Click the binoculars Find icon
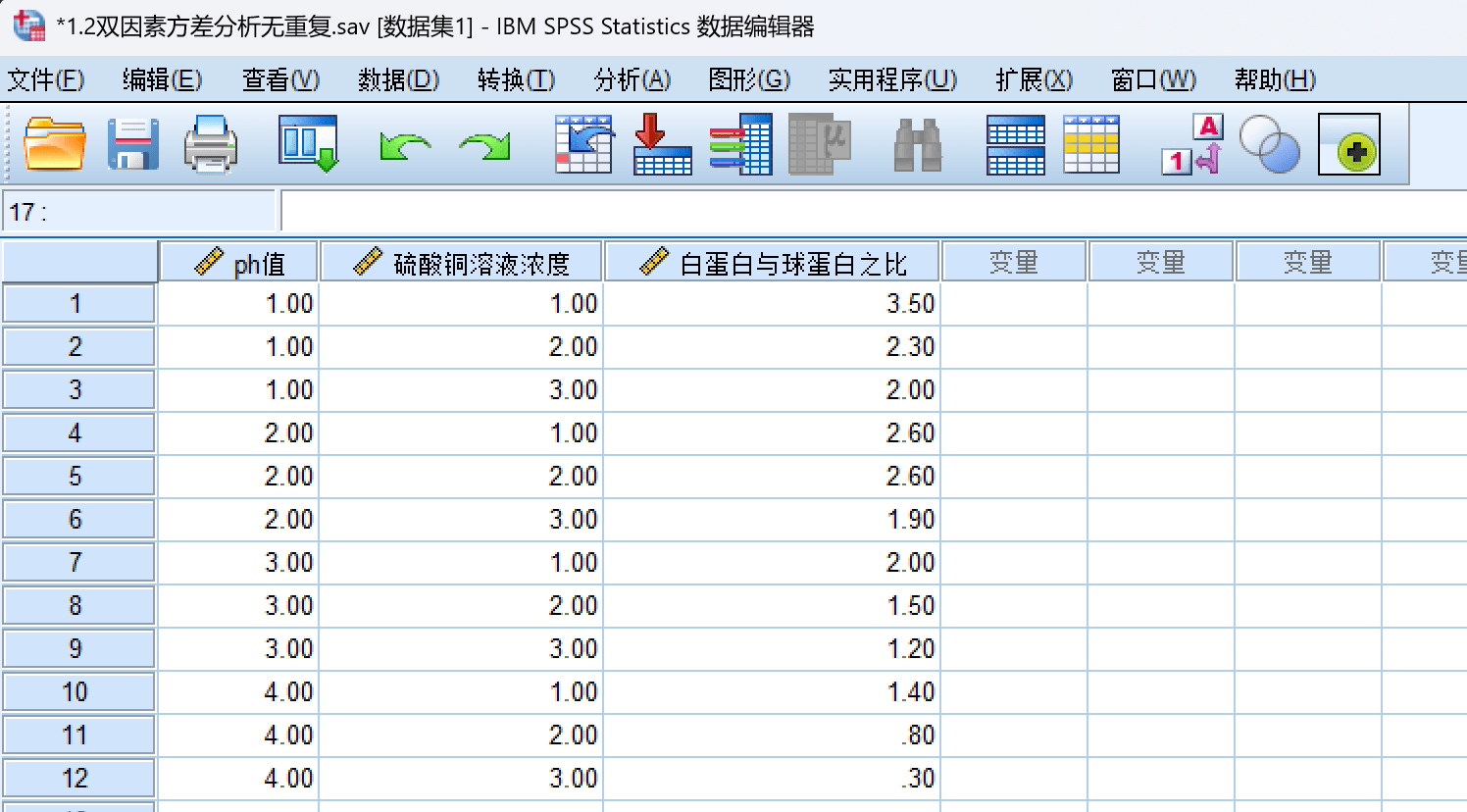1467x812 pixels. 918,144
